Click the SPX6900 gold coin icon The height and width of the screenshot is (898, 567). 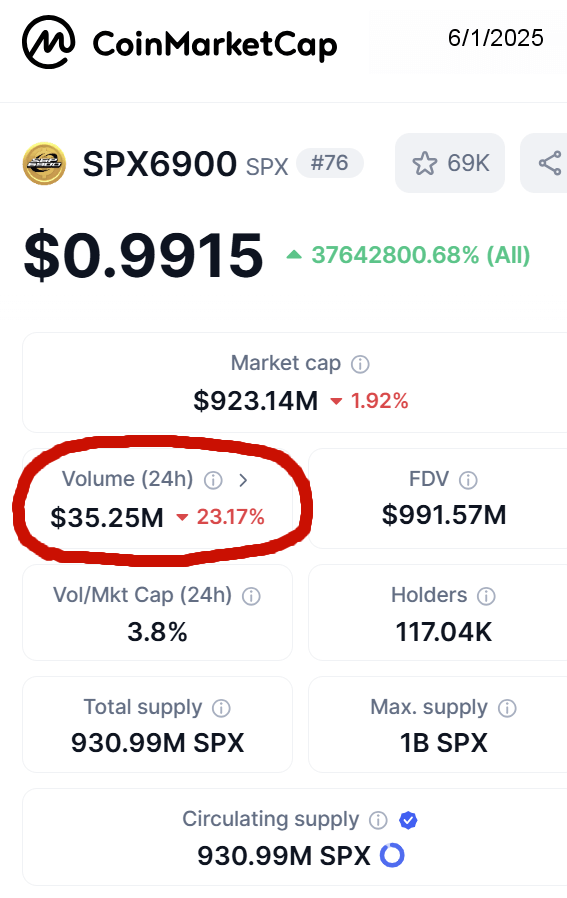(x=44, y=164)
